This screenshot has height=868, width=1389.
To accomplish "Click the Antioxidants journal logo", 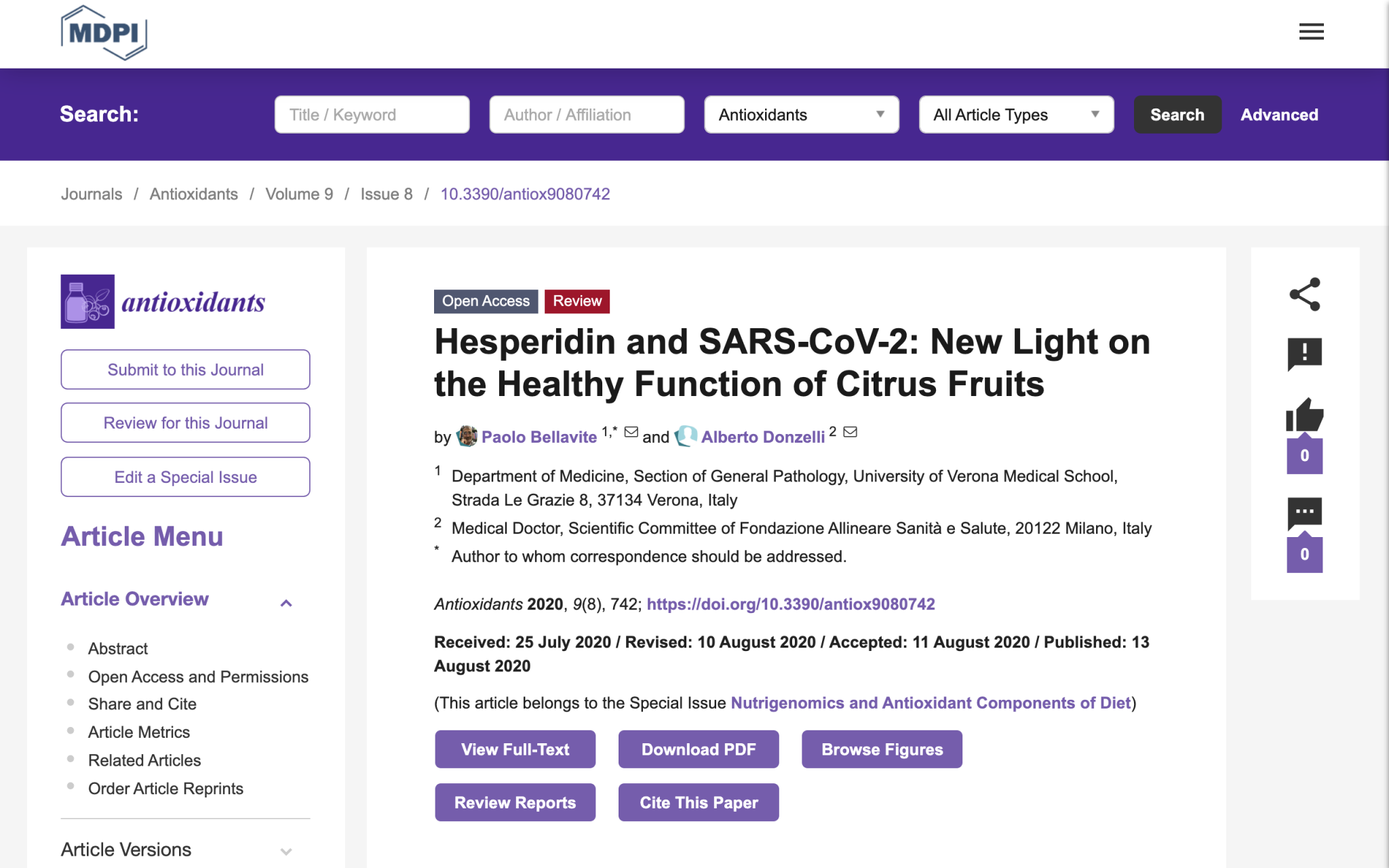I will tap(163, 302).
